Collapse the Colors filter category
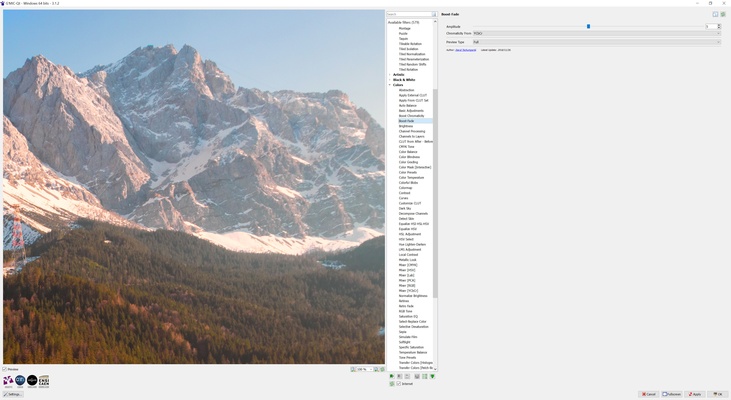 point(390,85)
